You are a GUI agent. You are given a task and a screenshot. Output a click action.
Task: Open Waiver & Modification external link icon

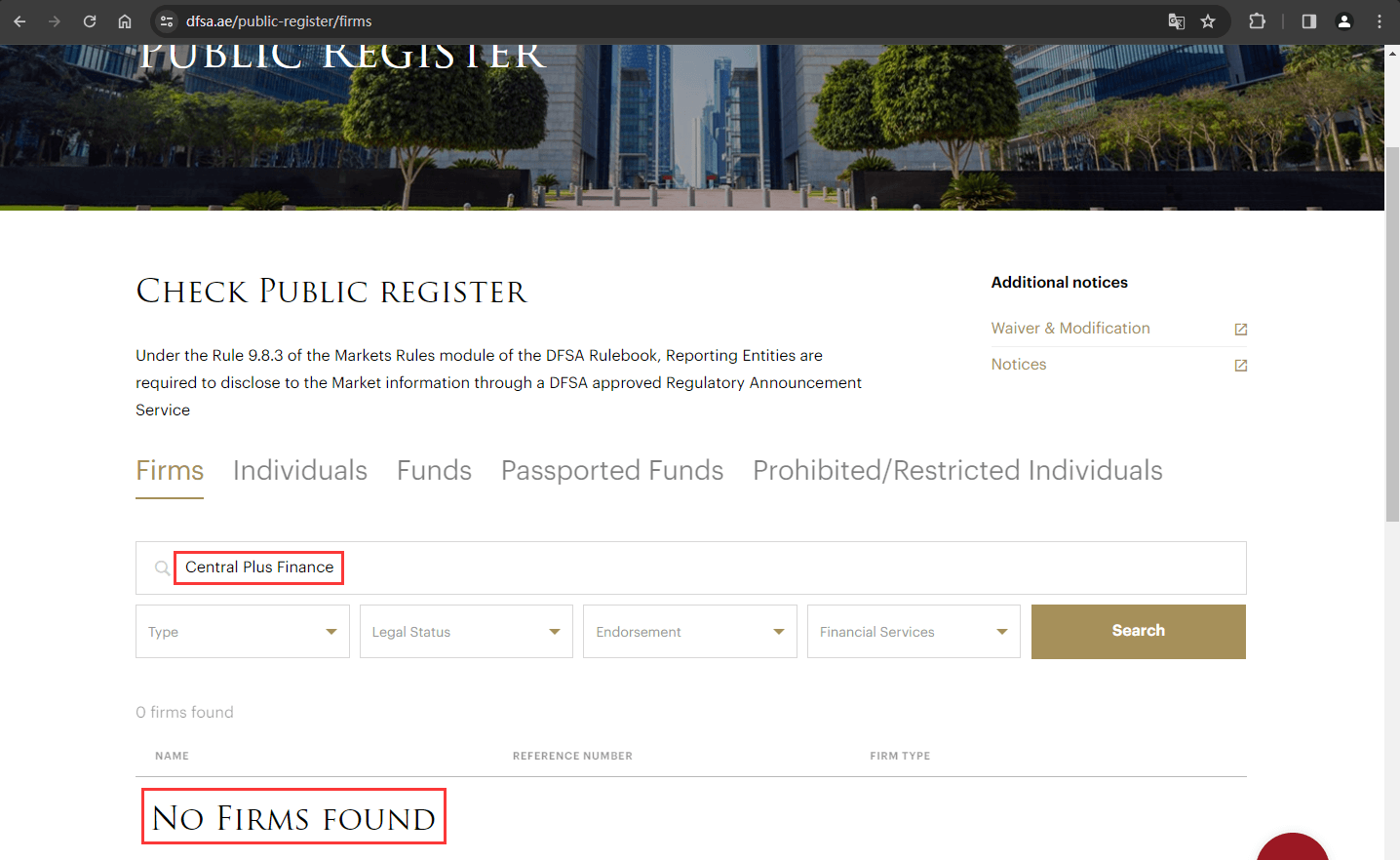(1241, 330)
